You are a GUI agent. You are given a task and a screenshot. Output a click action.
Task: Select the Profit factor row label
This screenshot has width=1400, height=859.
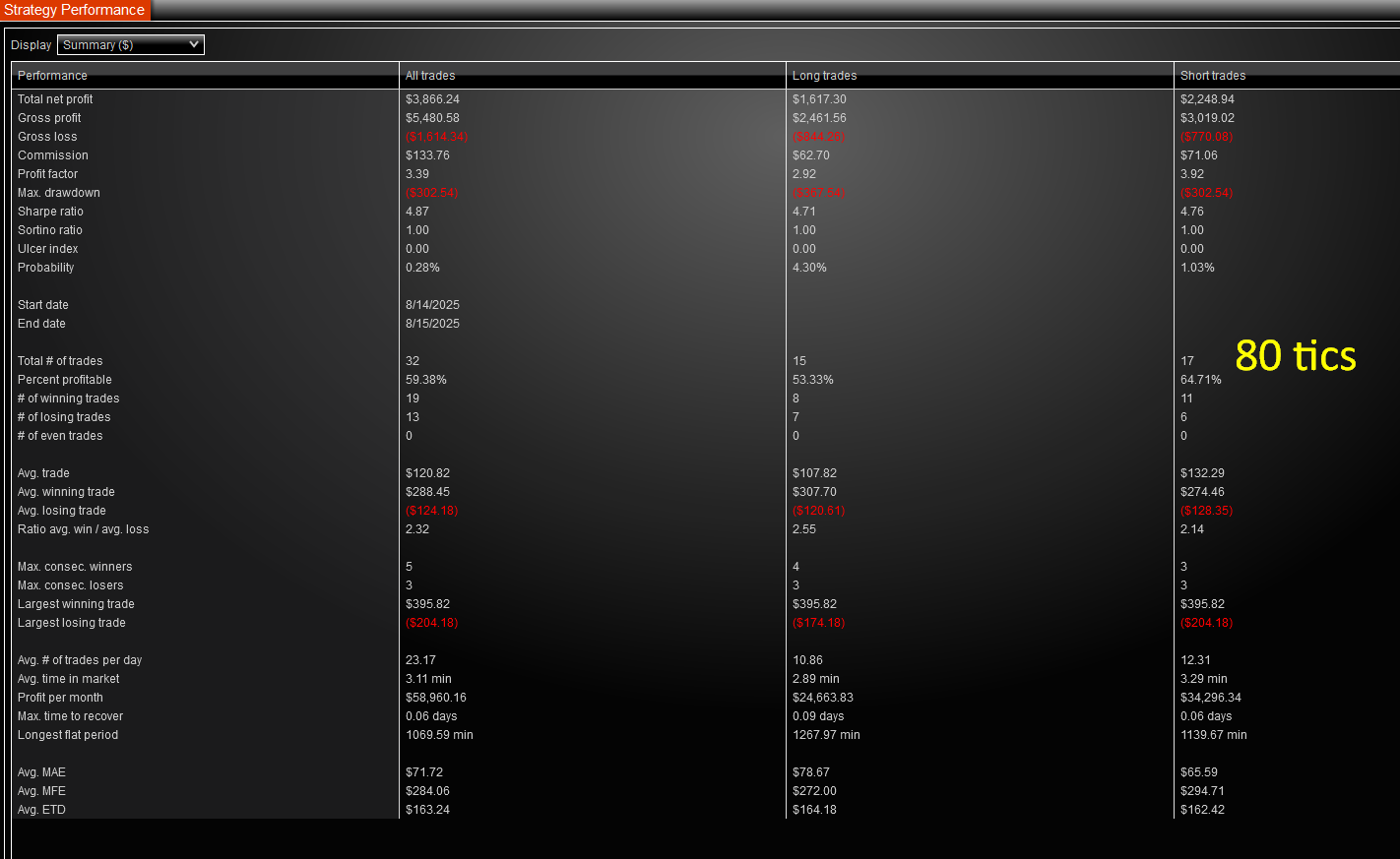tap(47, 174)
